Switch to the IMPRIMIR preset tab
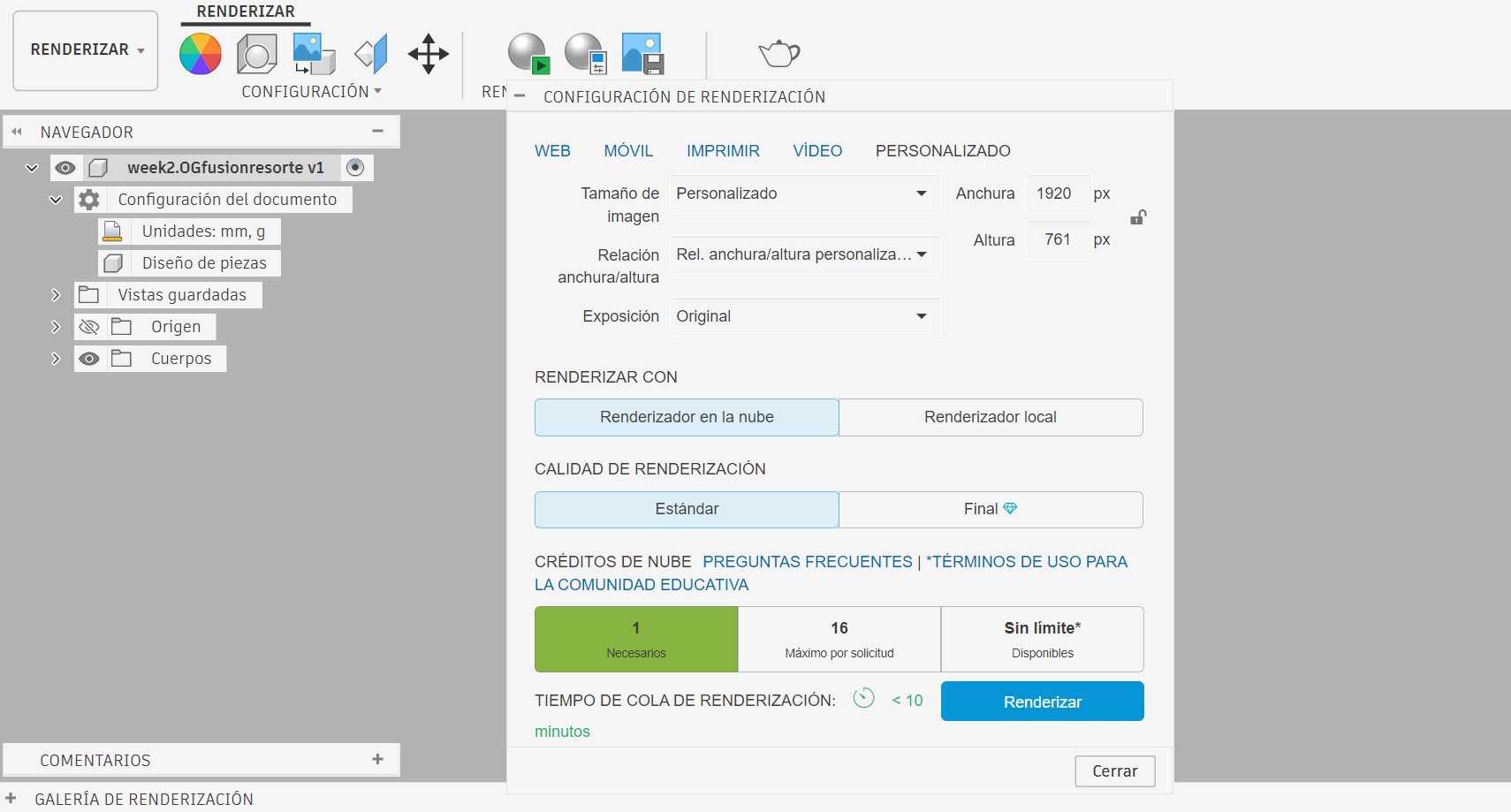 pyautogui.click(x=723, y=151)
